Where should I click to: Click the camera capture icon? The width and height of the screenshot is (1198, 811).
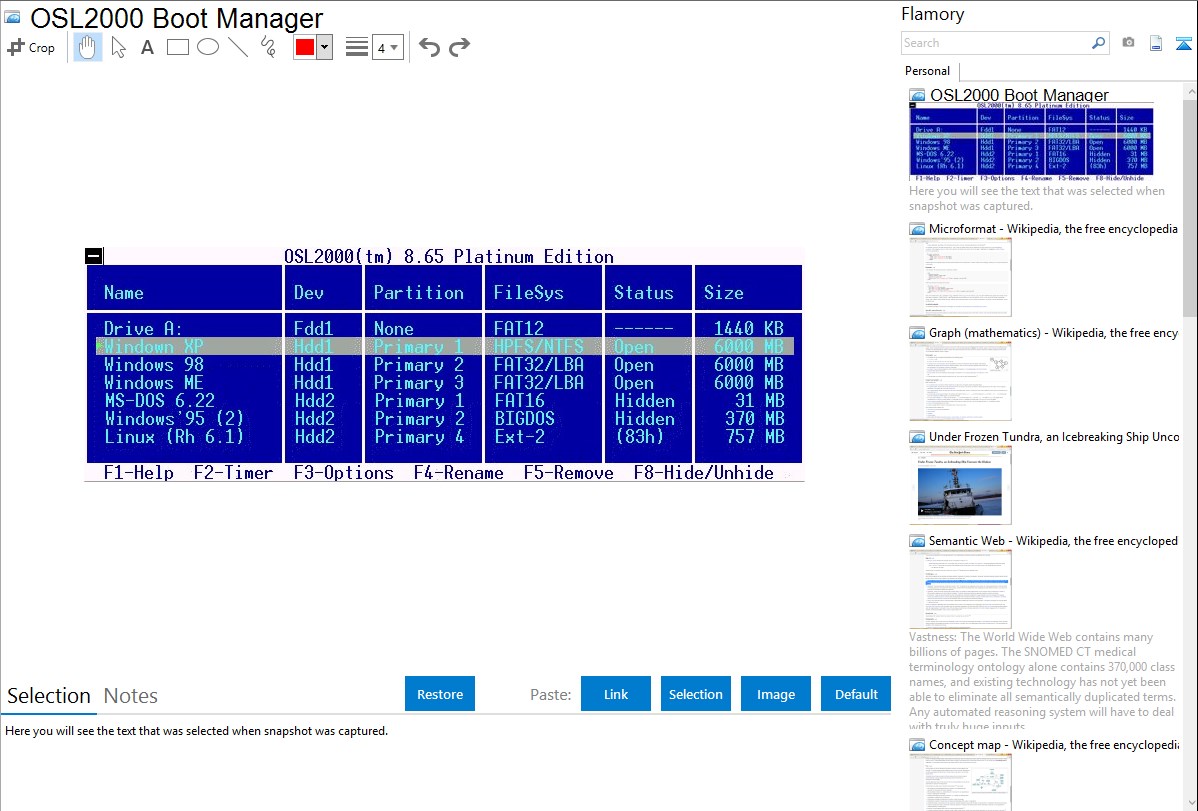tap(1128, 43)
